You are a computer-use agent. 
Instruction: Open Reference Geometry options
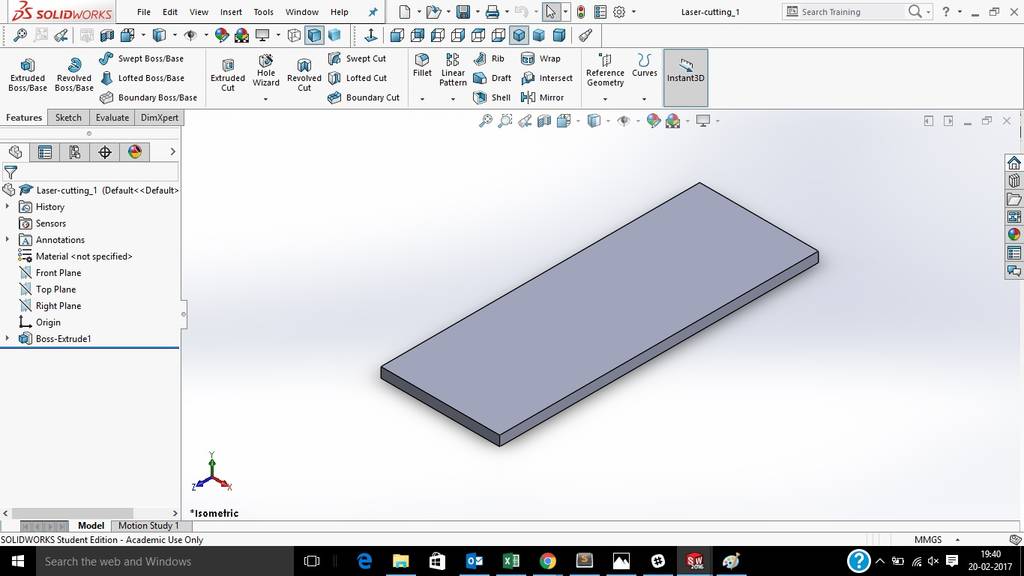click(x=605, y=69)
